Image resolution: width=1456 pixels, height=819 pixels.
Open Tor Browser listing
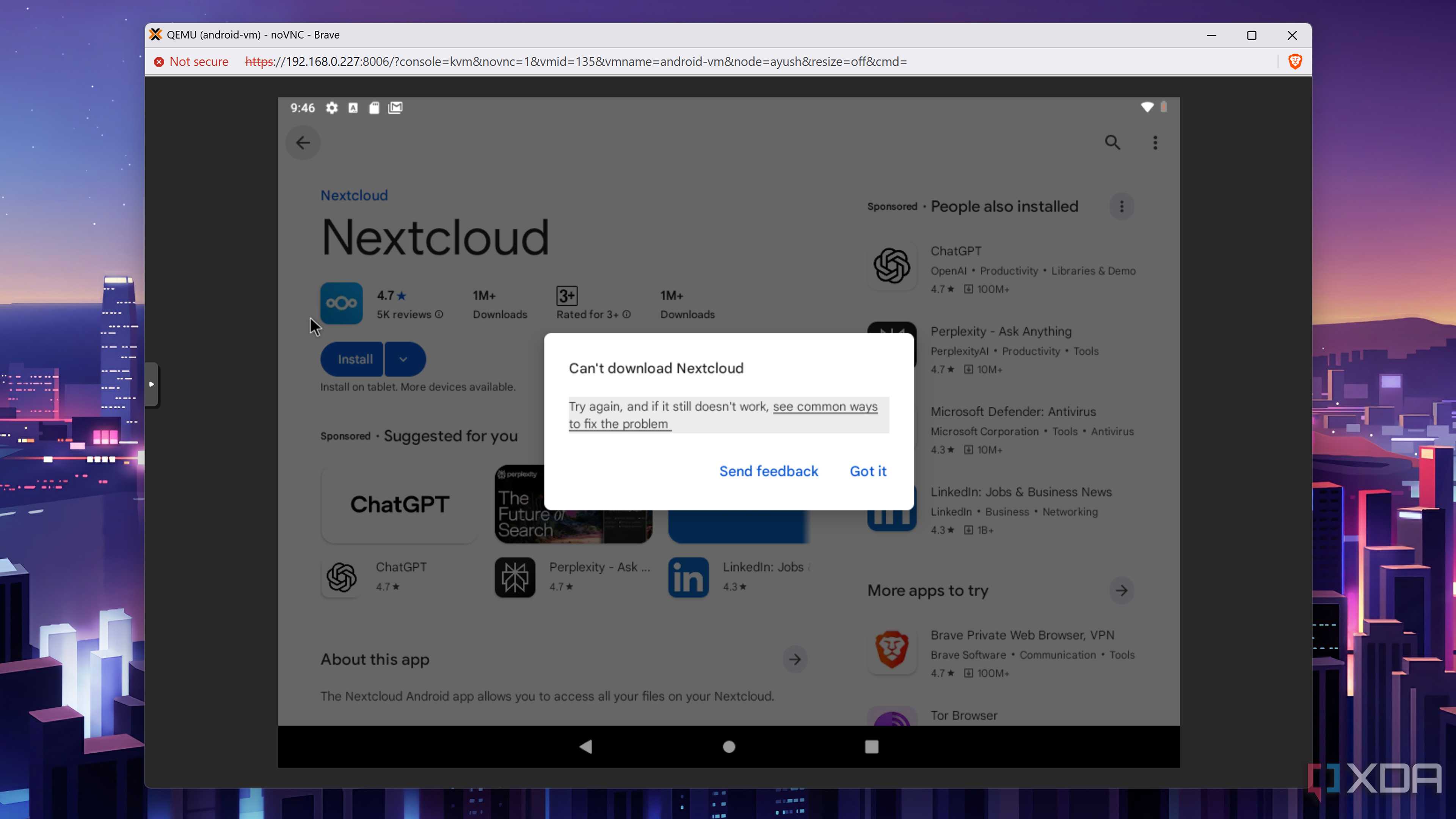(x=964, y=715)
